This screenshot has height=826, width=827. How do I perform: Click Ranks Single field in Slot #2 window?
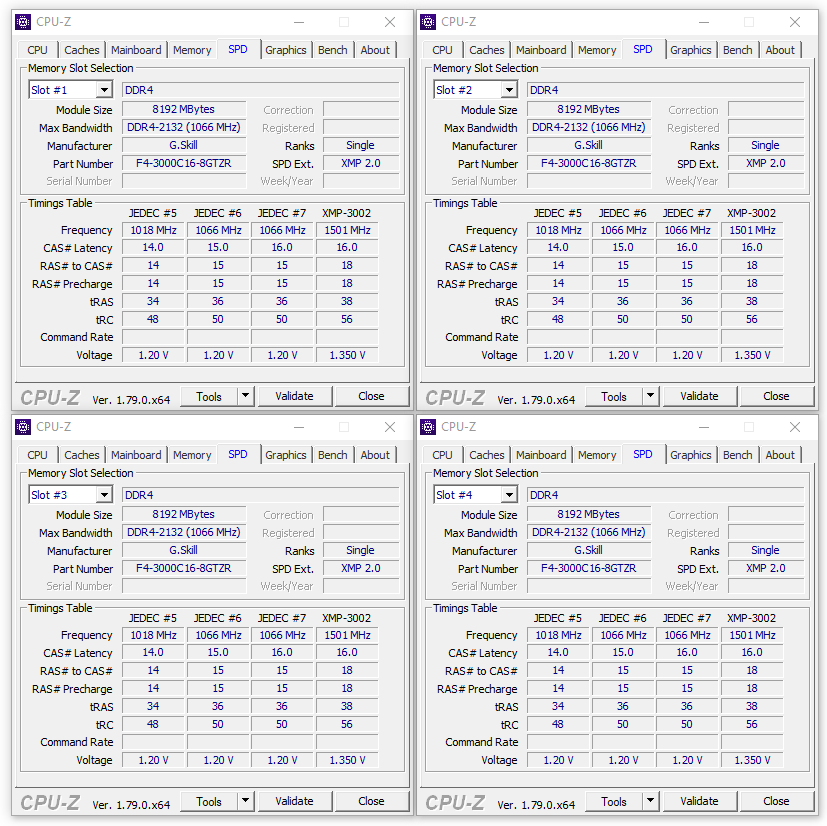[x=766, y=146]
